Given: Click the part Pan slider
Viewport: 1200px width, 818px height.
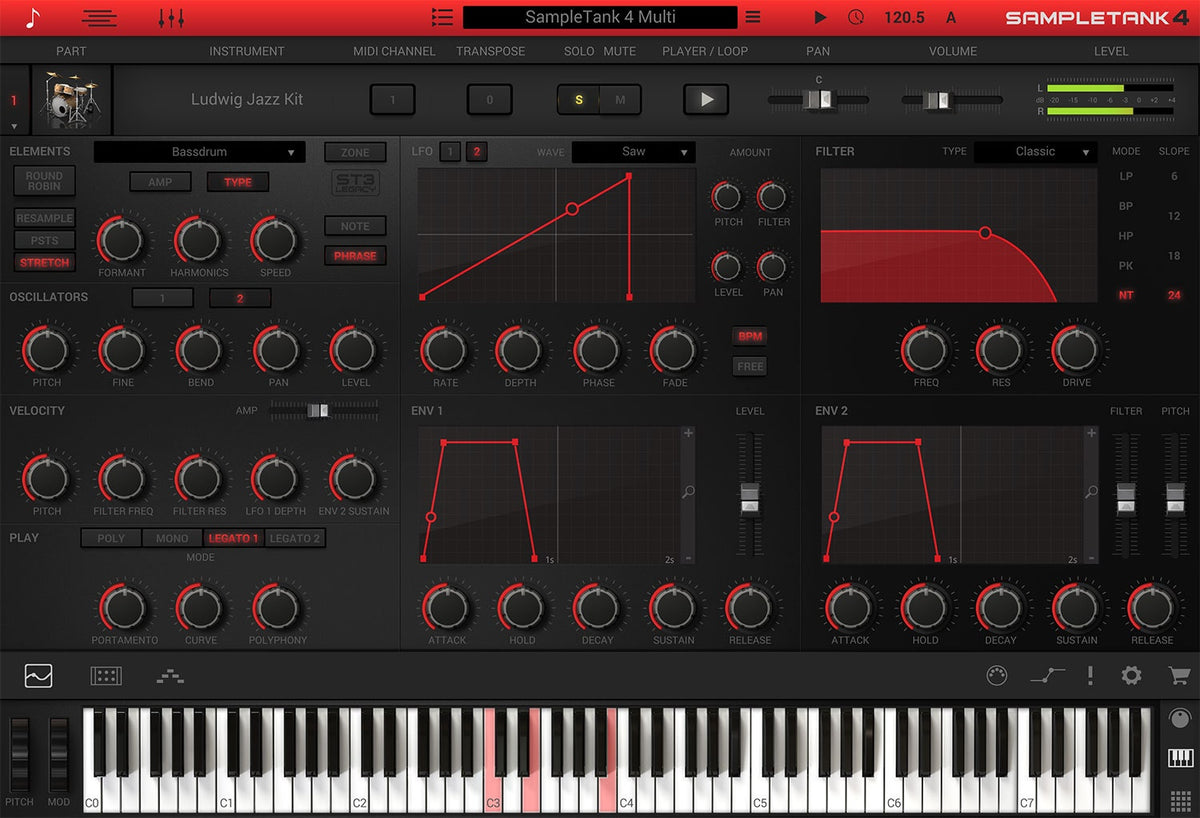Looking at the screenshot, I should click(818, 99).
